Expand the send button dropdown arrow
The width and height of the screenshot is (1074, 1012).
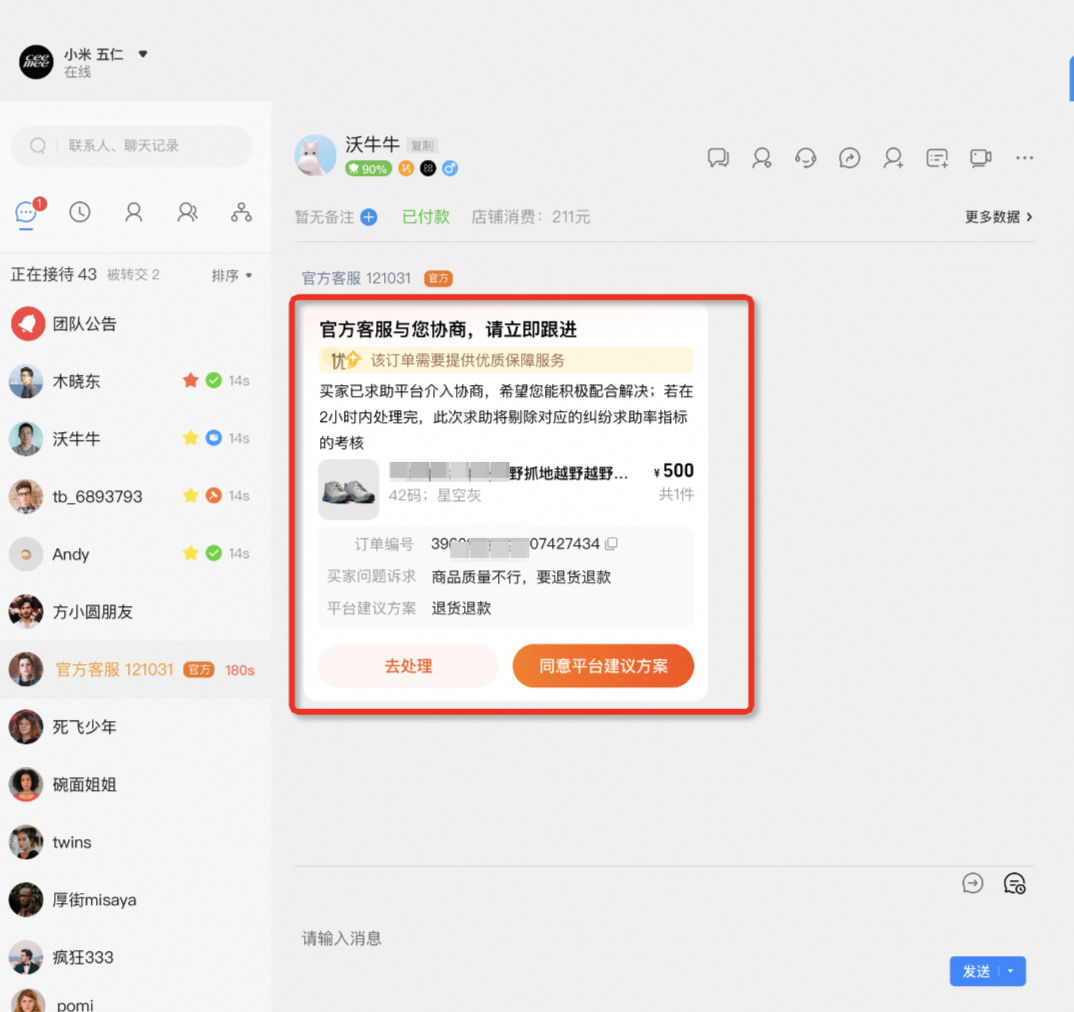[1011, 971]
